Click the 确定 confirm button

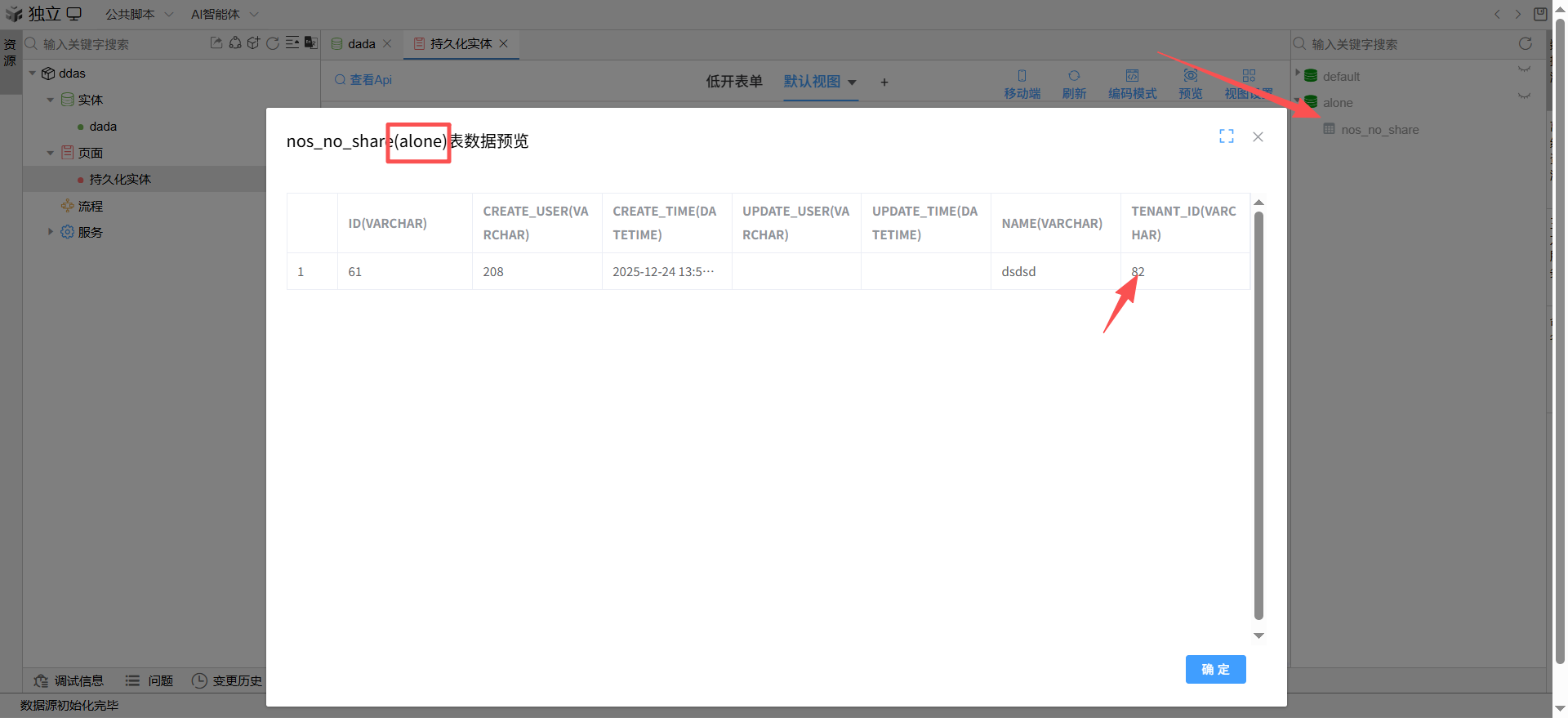point(1214,669)
